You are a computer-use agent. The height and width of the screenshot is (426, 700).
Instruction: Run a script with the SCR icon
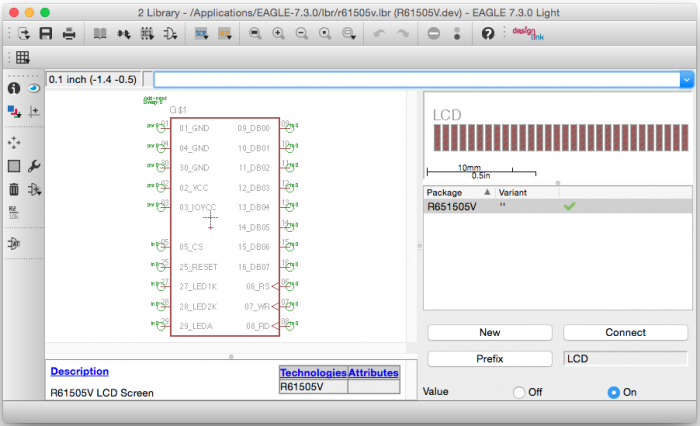click(201, 33)
